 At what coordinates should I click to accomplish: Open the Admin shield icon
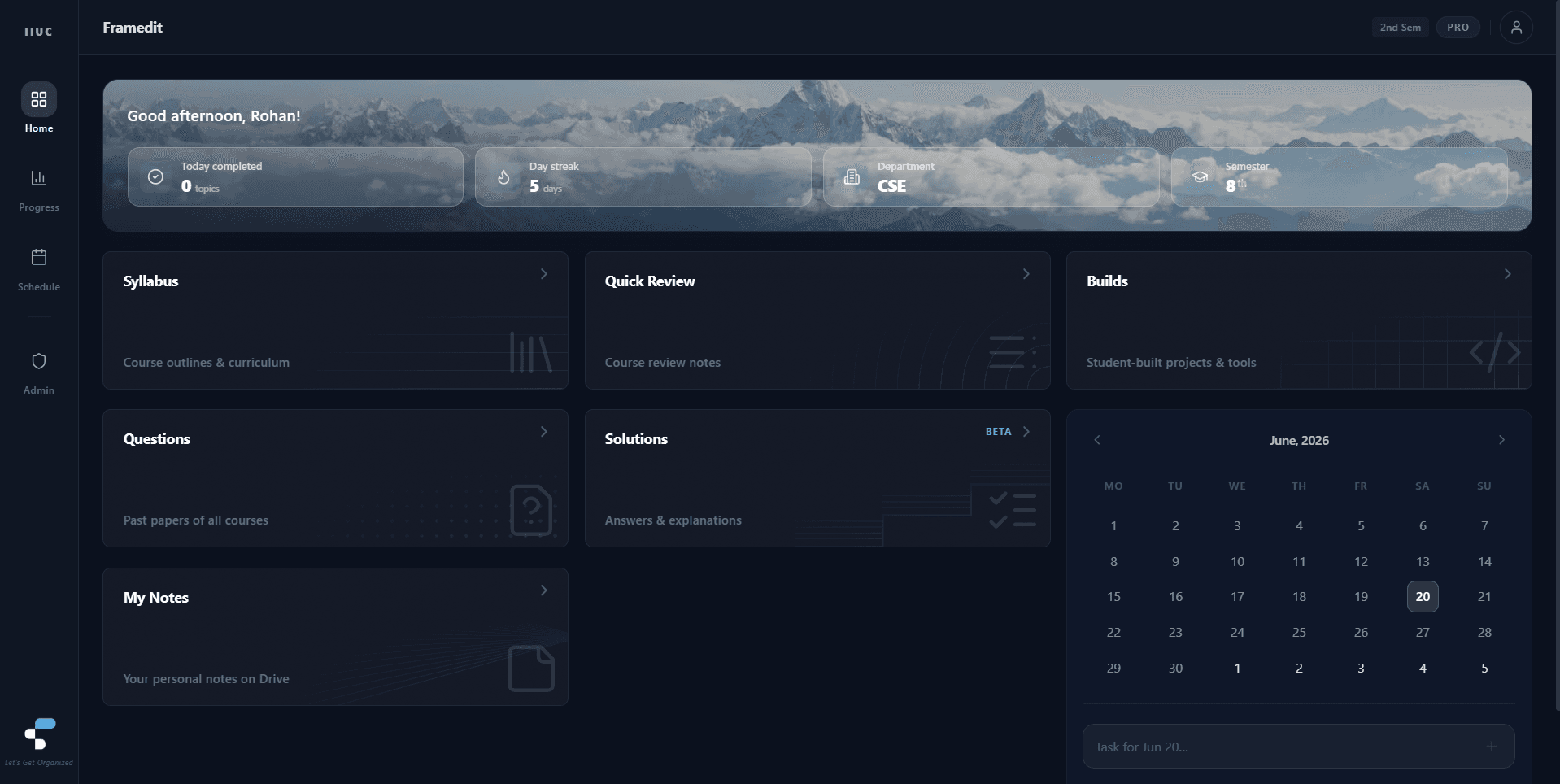(x=39, y=361)
